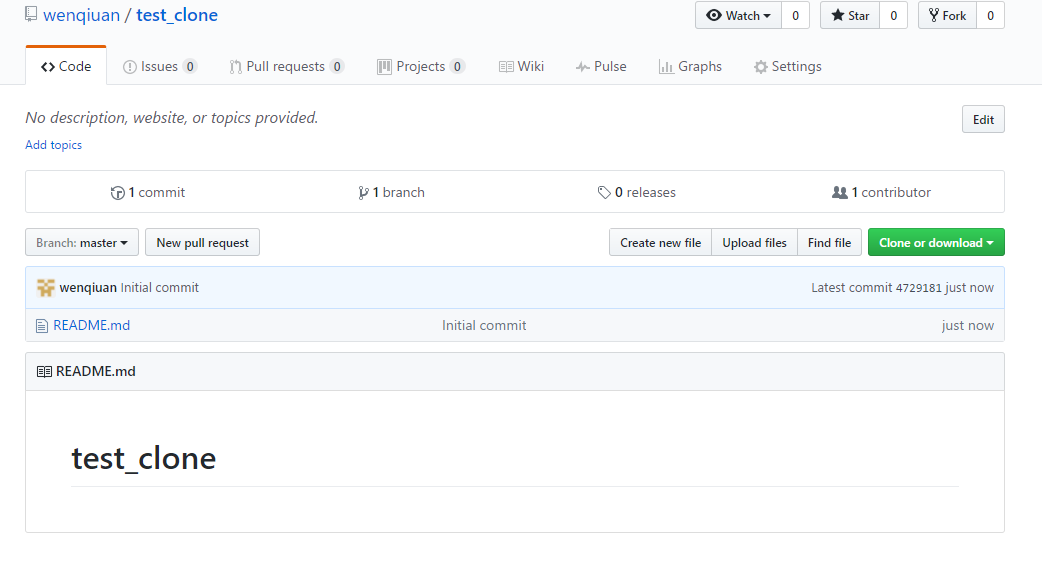This screenshot has width=1042, height=575.
Task: Click Edit button for repository description
Action: [x=983, y=120]
